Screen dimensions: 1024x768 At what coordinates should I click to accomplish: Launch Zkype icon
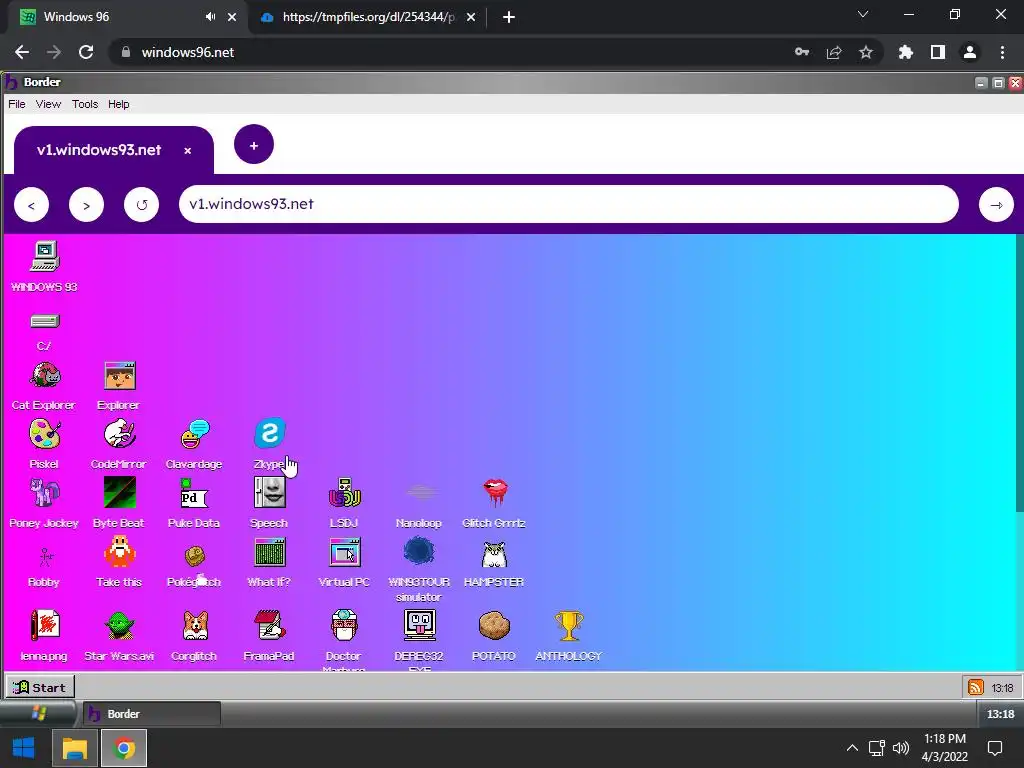270,433
